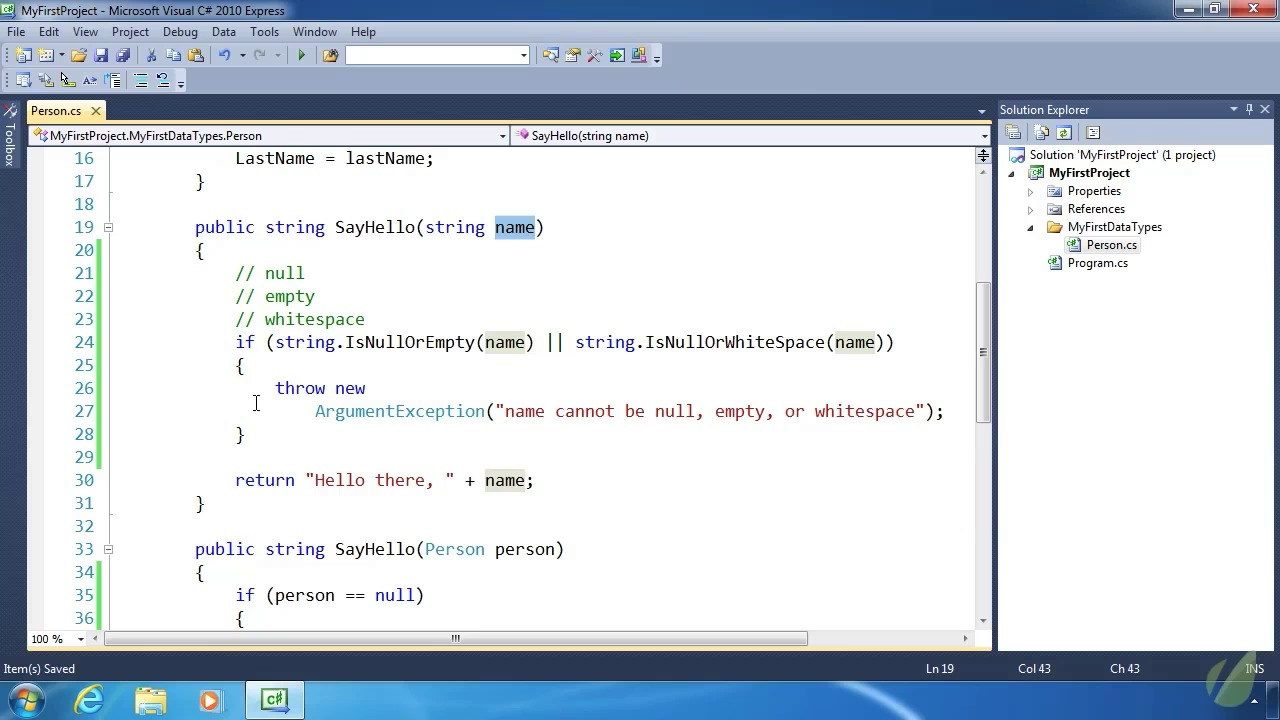The height and width of the screenshot is (720, 1280).
Task: Click the vertical scrollbar thumb in editor
Action: pyautogui.click(x=983, y=352)
